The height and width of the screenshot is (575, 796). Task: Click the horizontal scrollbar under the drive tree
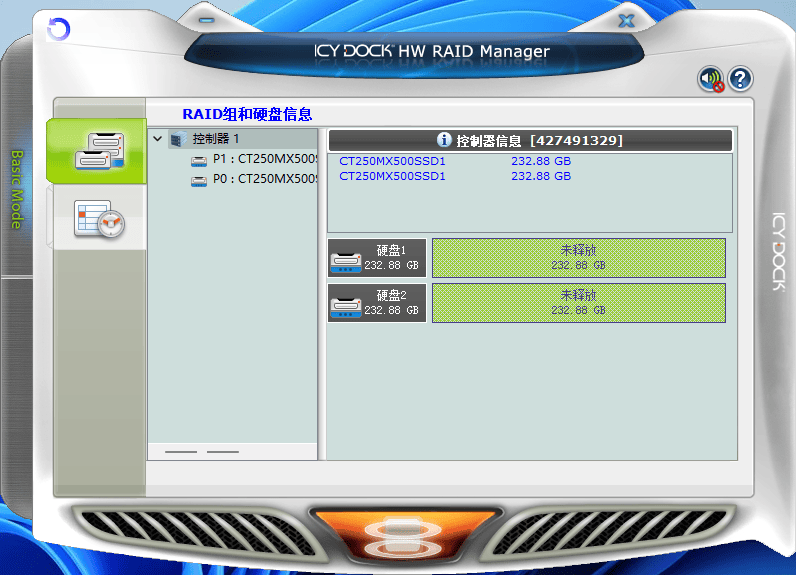click(x=232, y=452)
